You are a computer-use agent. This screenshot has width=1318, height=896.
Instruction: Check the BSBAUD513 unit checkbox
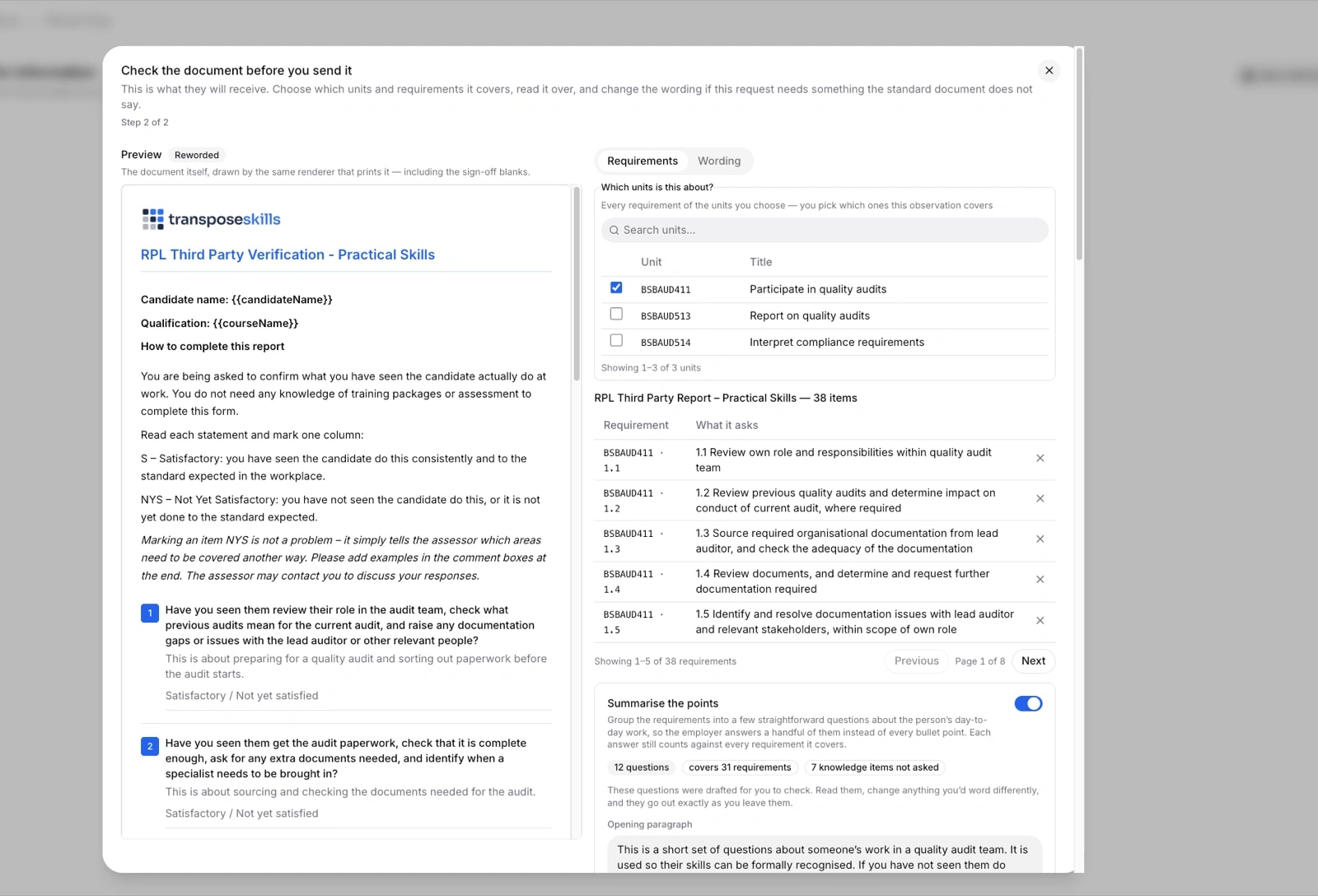pos(616,314)
